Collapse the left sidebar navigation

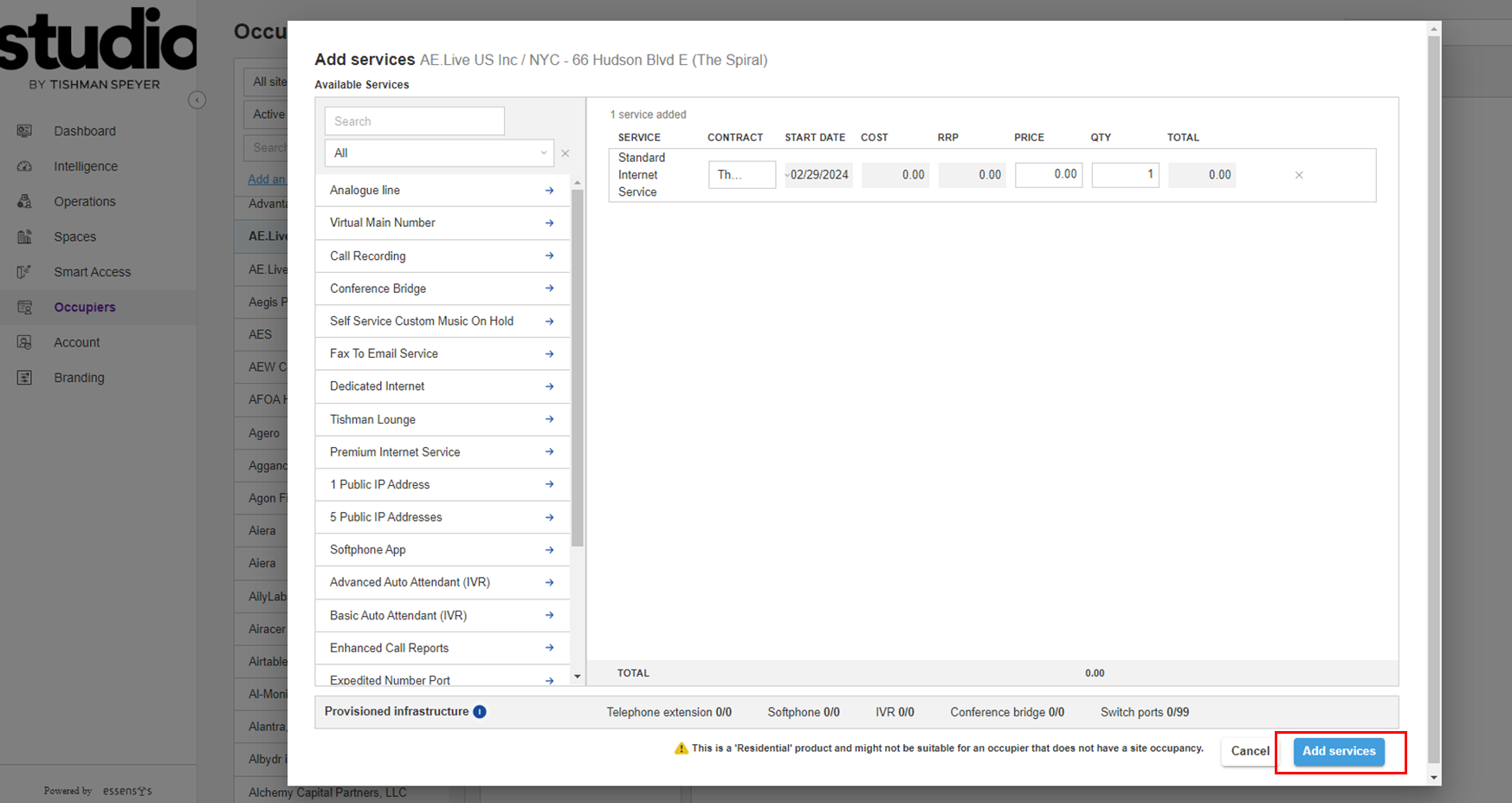point(197,100)
